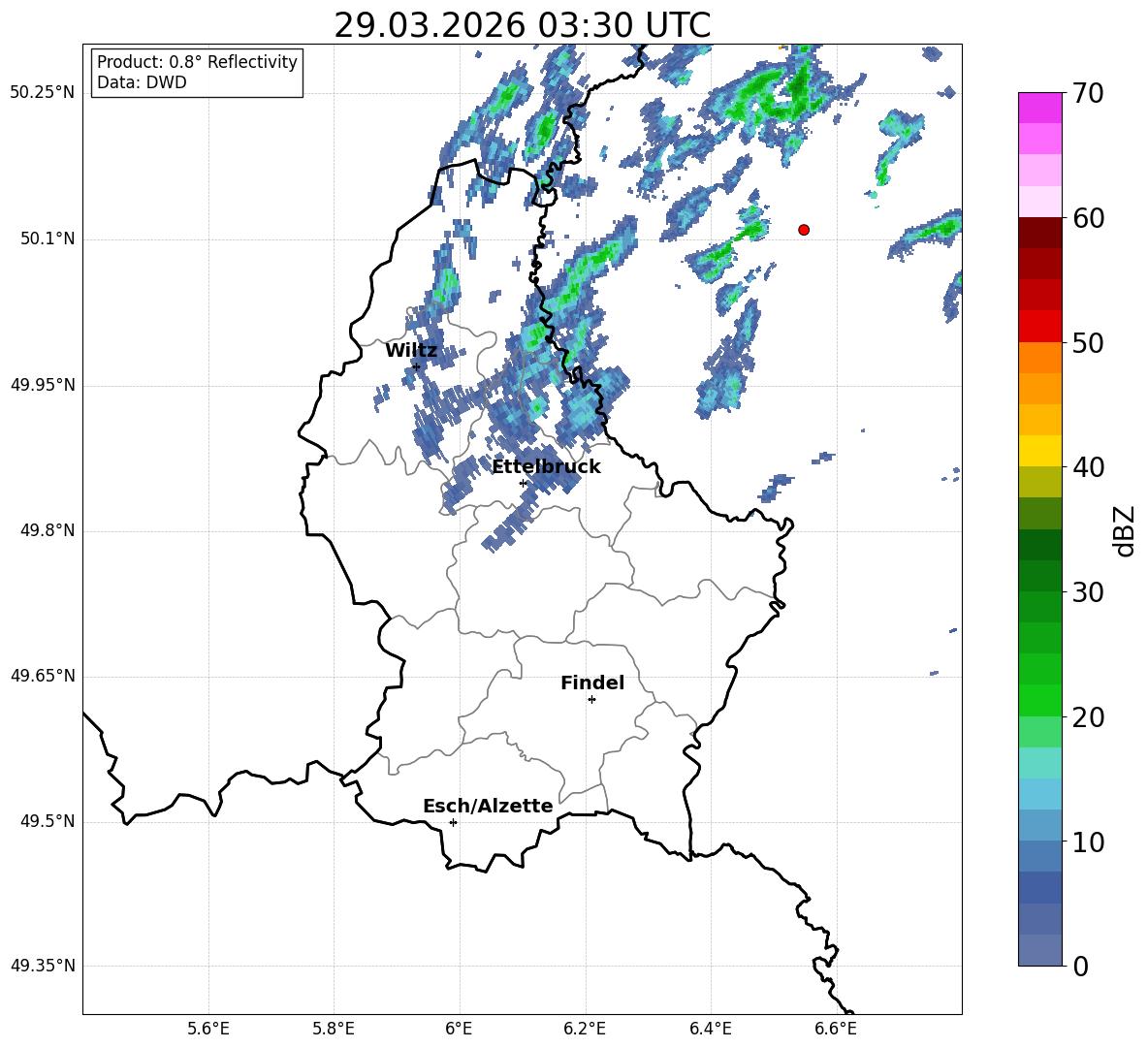Screen dimensions: 1148x1048
Task: Click the 6.4°E longitude label
Action: [710, 1029]
